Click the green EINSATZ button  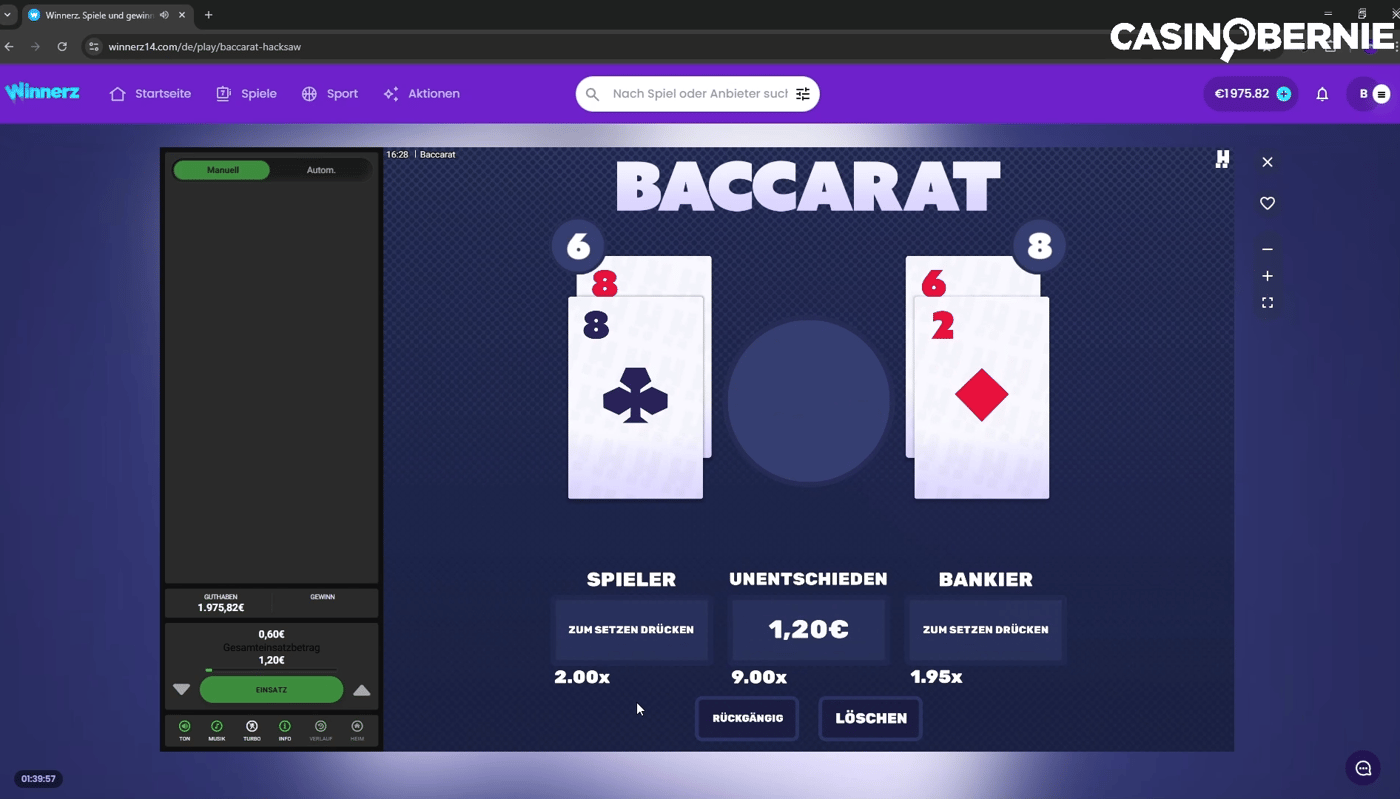[271, 690]
